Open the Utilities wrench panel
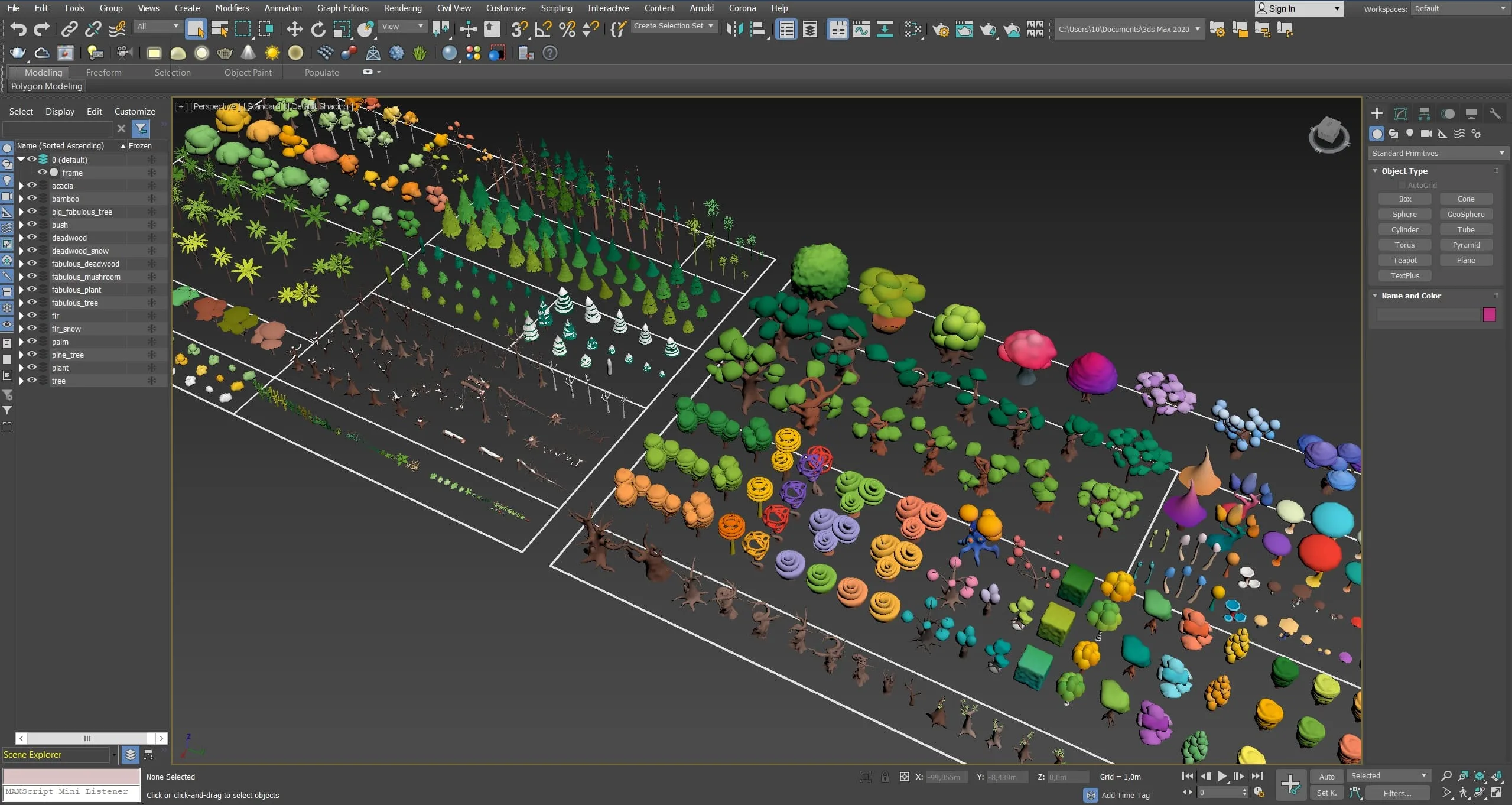Screen dimensions: 1512x805 [x=1495, y=113]
